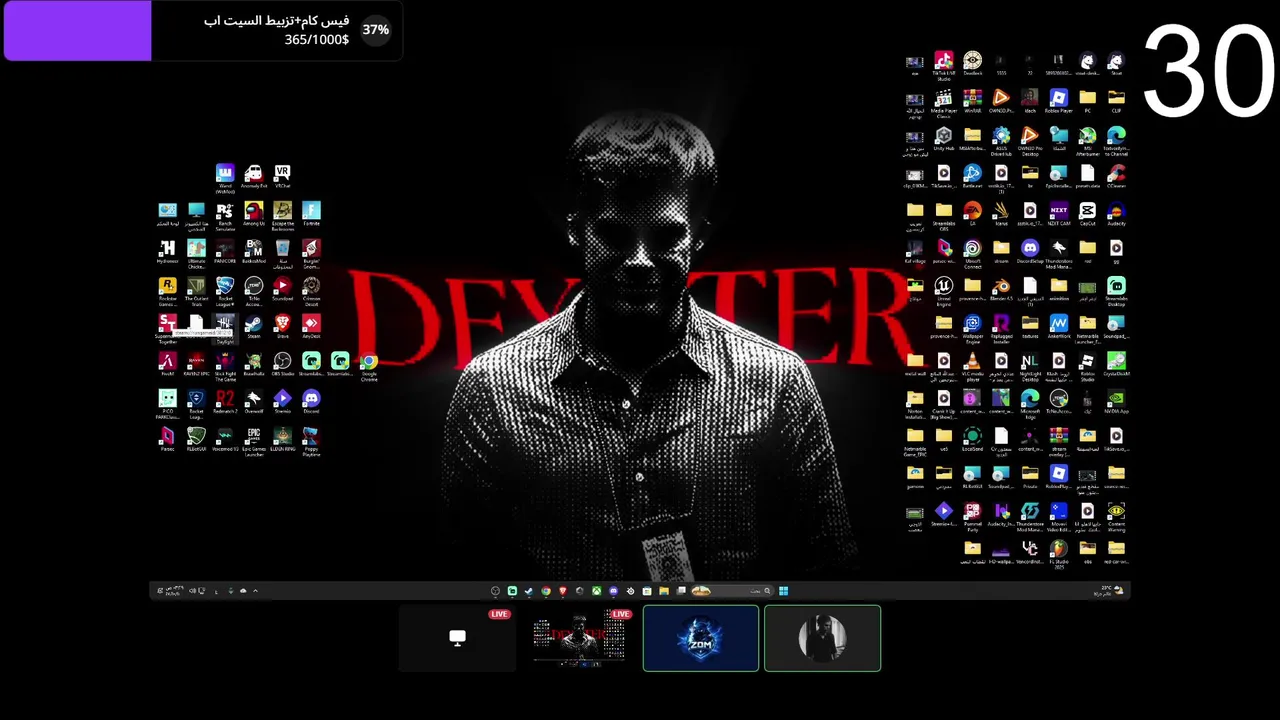
Task: Select the ZOM avatar participant thumbnail
Action: 700,638
